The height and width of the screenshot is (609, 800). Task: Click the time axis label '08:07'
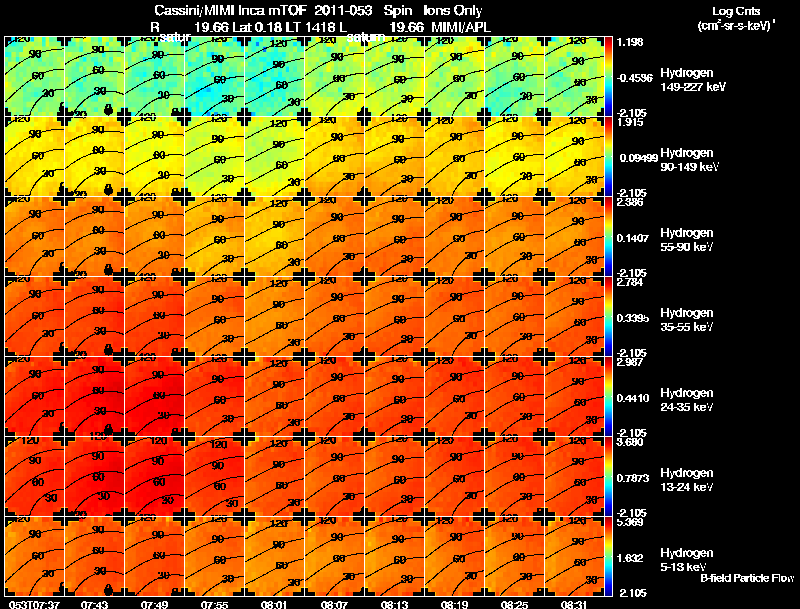coord(334,604)
